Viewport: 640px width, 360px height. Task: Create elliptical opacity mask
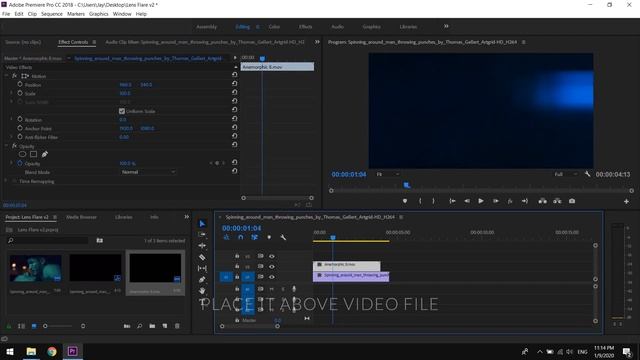coord(22,154)
